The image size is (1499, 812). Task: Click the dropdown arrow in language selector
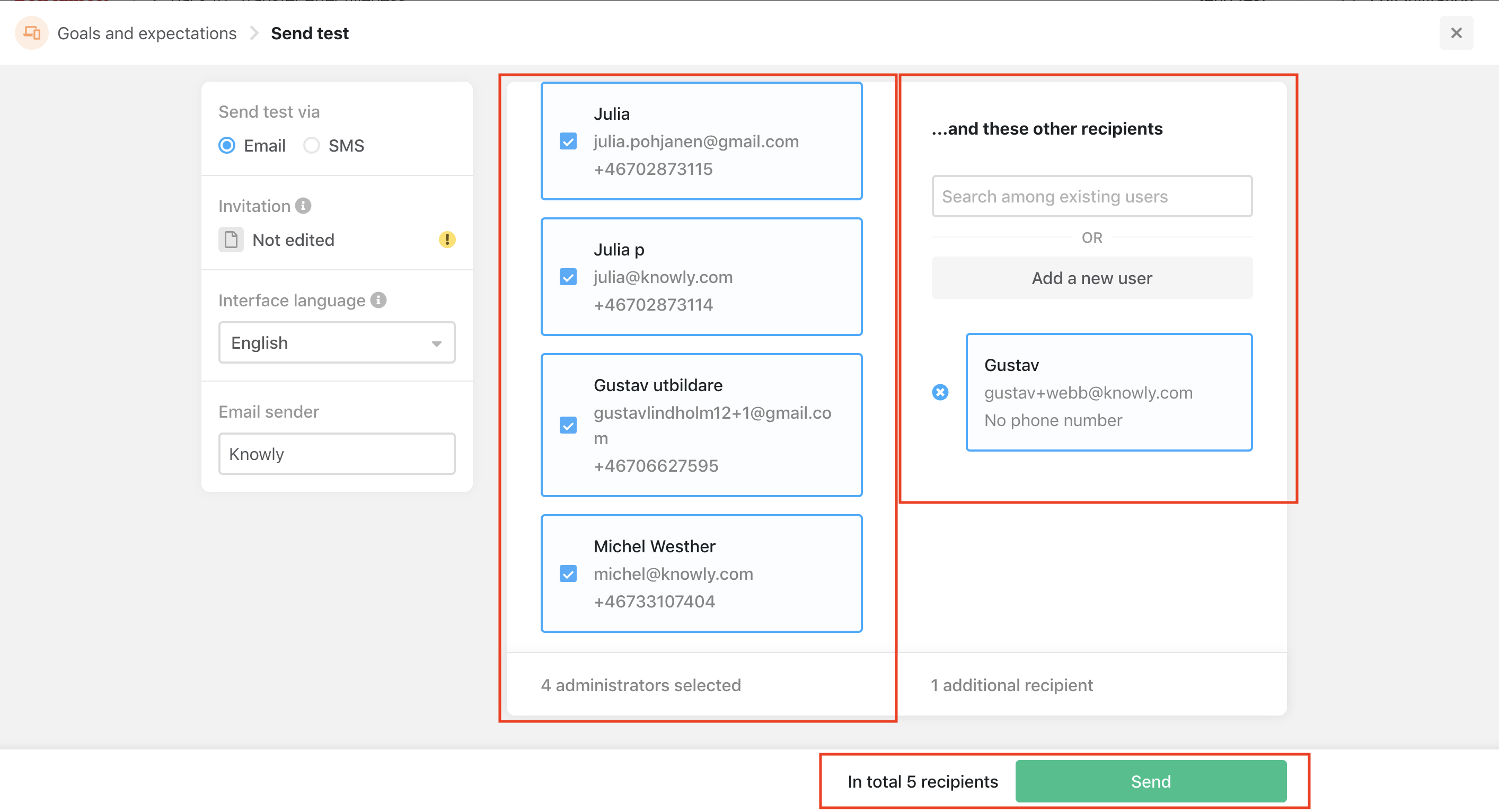436,343
